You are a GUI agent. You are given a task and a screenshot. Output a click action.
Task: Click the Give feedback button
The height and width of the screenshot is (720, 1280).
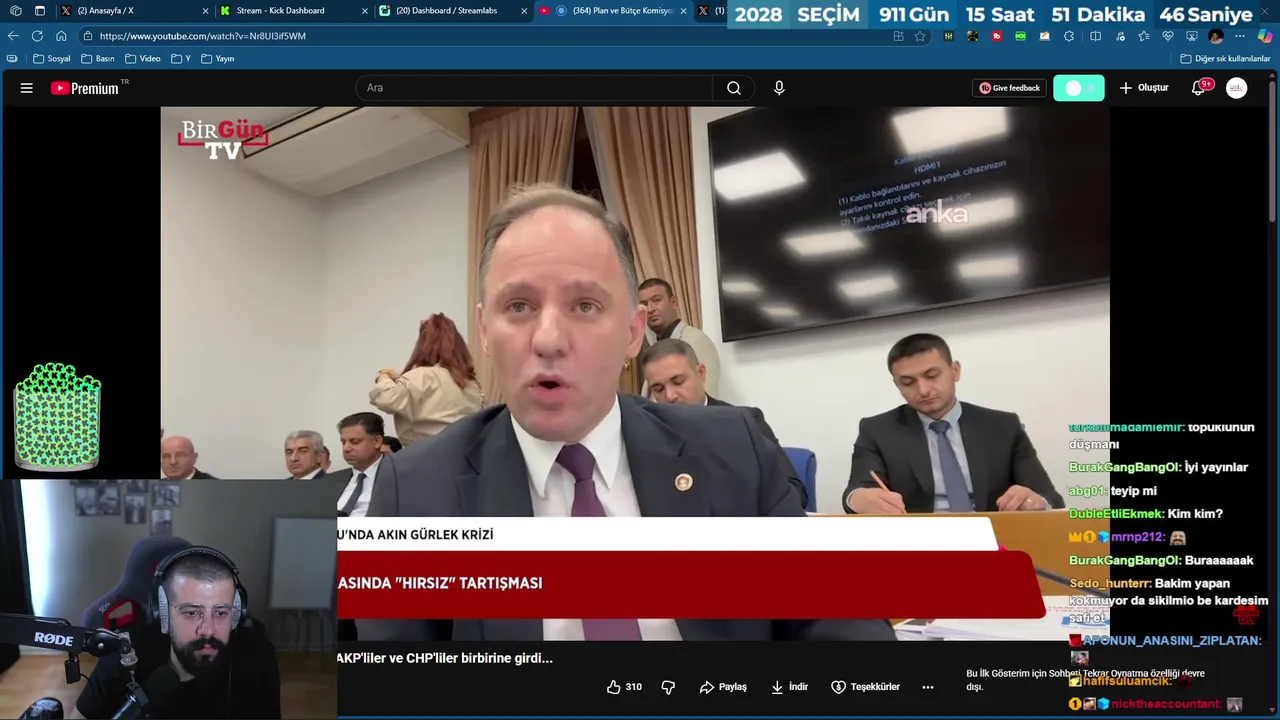click(1009, 88)
